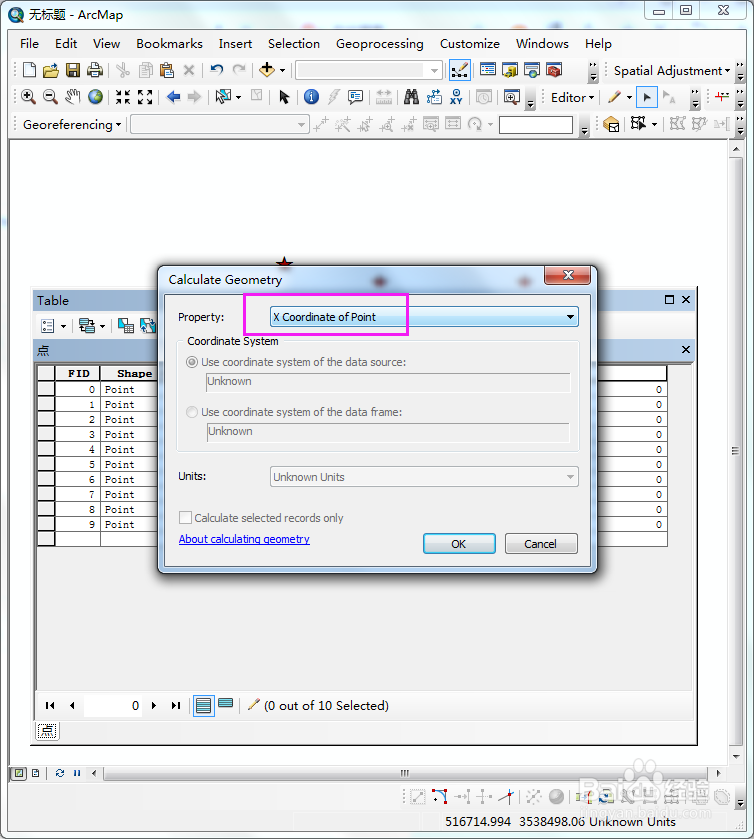The image size is (754, 839).
Task: Open Related Tables icon in Table window
Action: click(x=87, y=325)
